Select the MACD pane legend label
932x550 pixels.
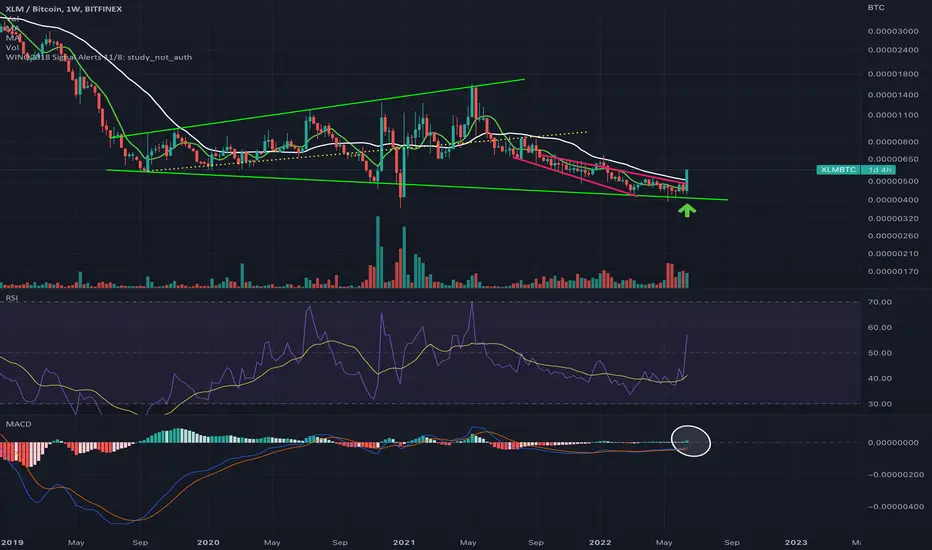coord(18,424)
